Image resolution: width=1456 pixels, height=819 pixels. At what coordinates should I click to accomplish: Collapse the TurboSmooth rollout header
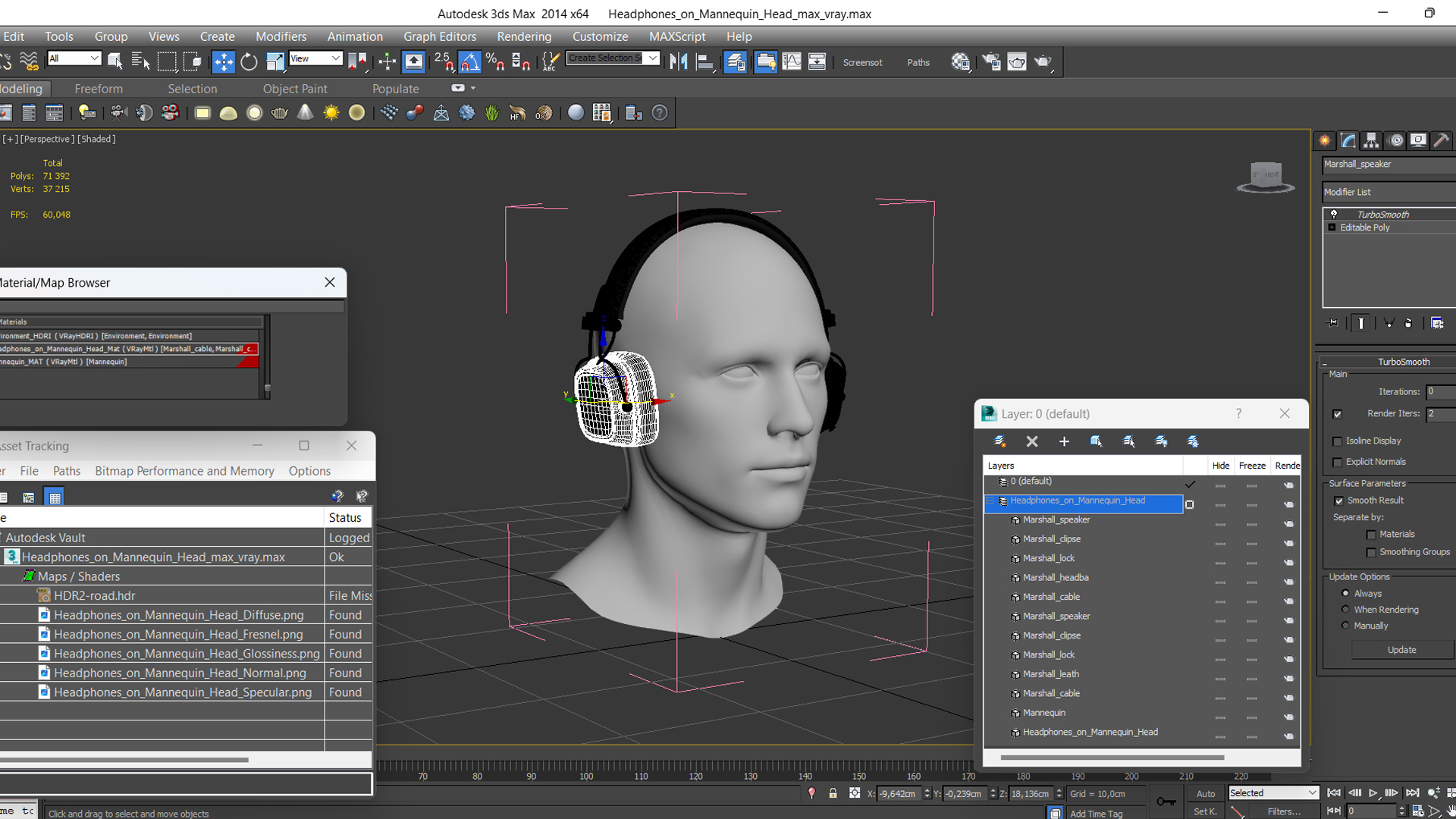(x=1389, y=362)
